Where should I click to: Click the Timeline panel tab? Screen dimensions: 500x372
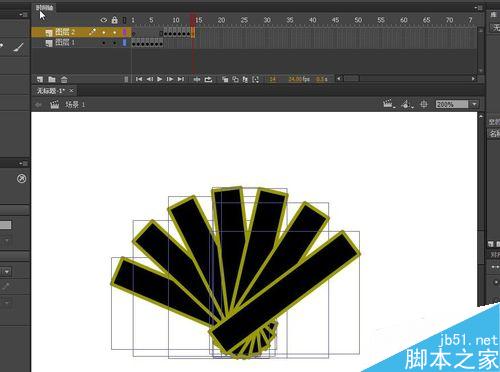point(44,7)
